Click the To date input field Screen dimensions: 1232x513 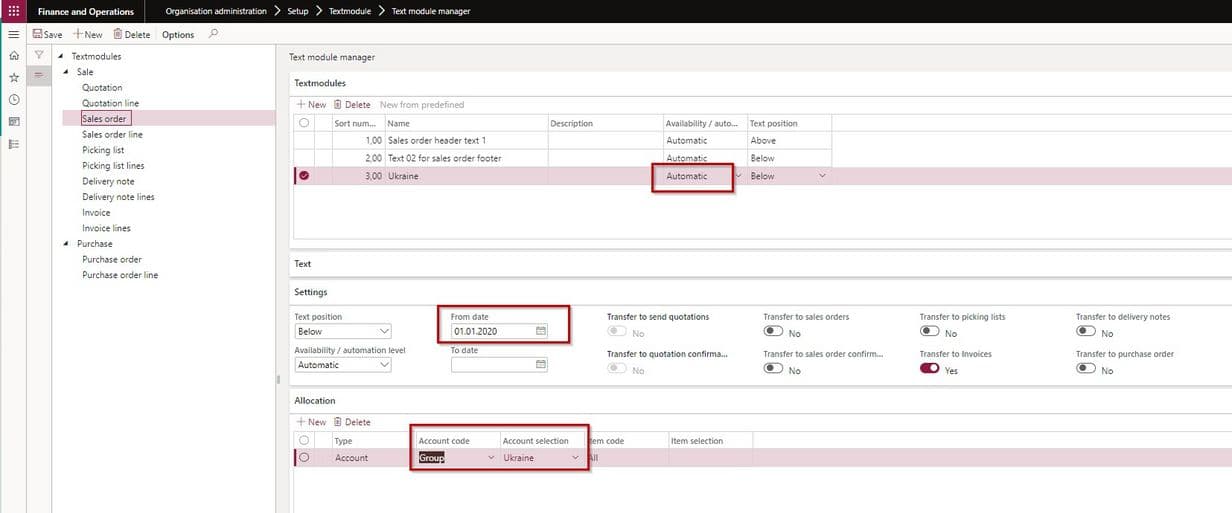492,365
